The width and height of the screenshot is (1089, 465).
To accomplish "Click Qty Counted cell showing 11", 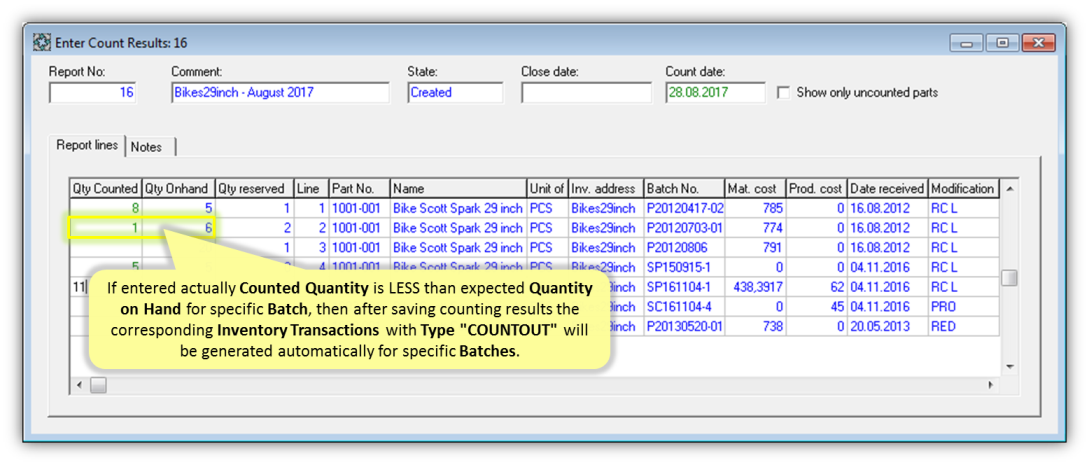I will click(80, 286).
